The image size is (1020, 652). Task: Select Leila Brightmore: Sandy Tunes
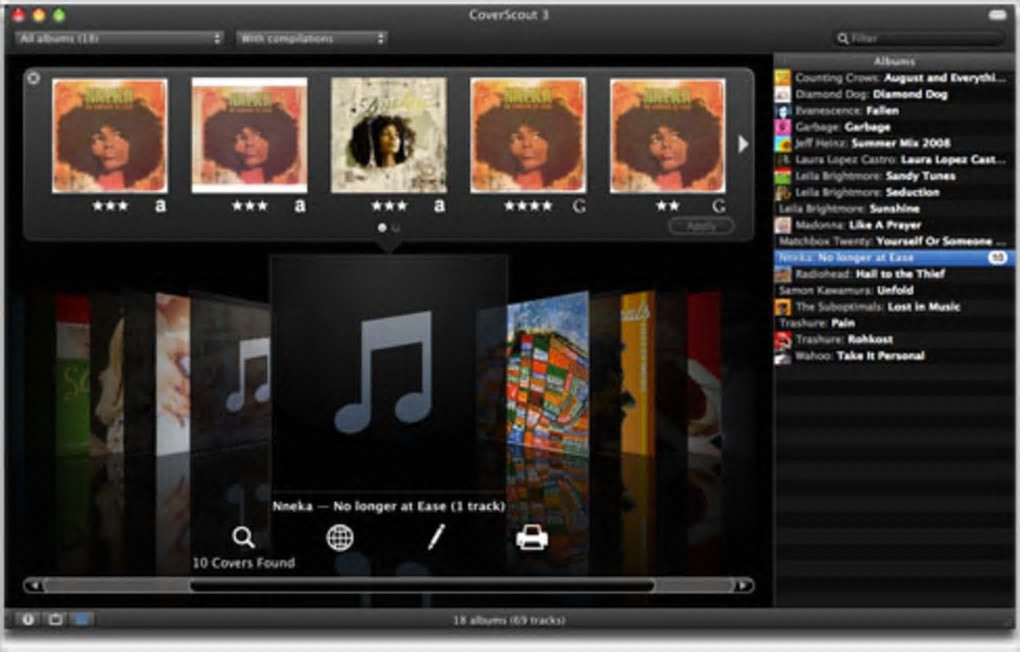coord(894,176)
